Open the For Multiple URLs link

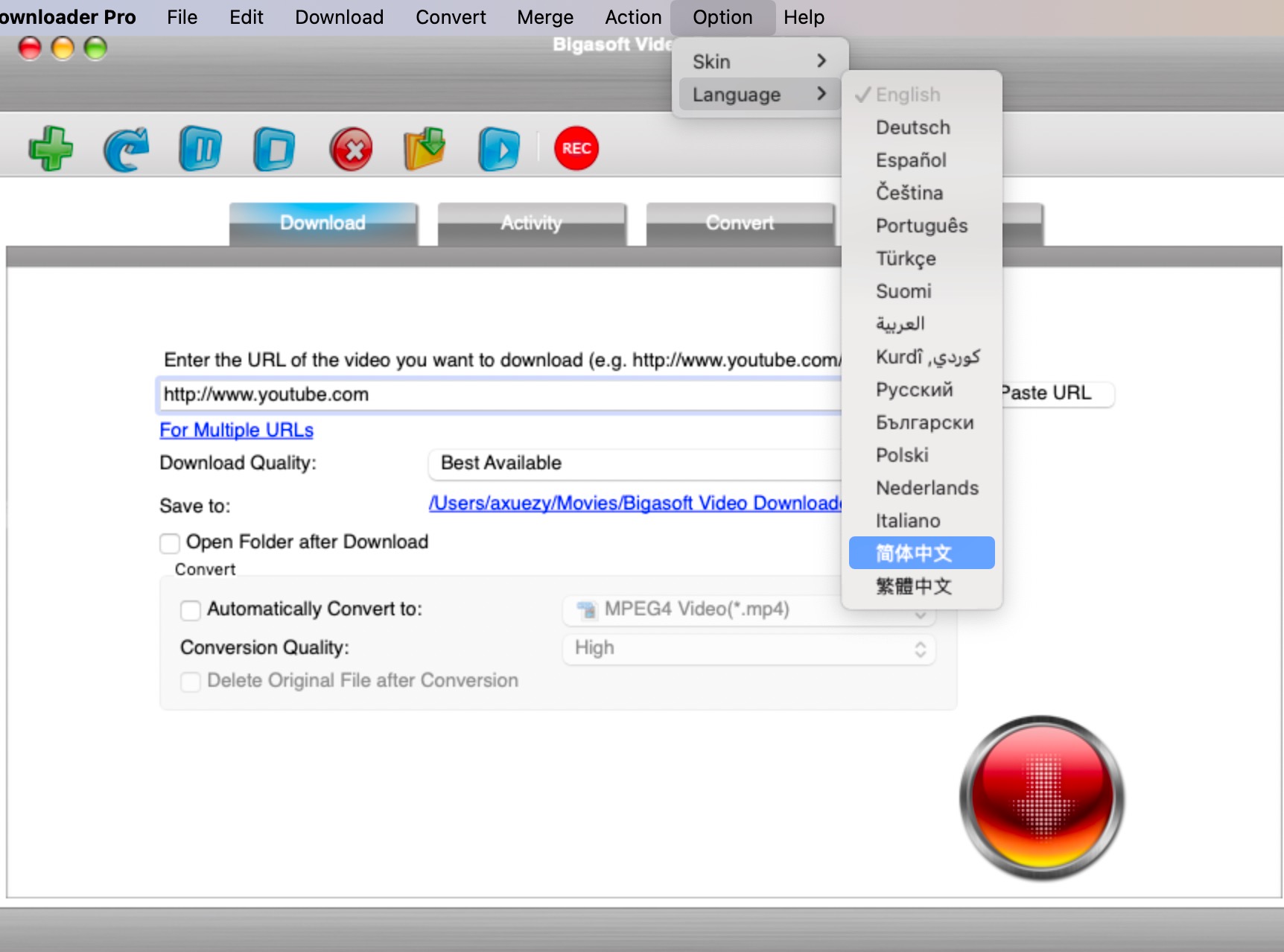coord(236,431)
